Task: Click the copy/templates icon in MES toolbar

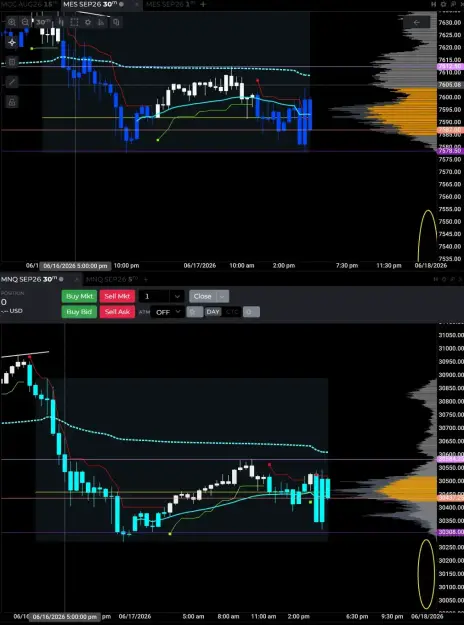Action: tap(116, 22)
